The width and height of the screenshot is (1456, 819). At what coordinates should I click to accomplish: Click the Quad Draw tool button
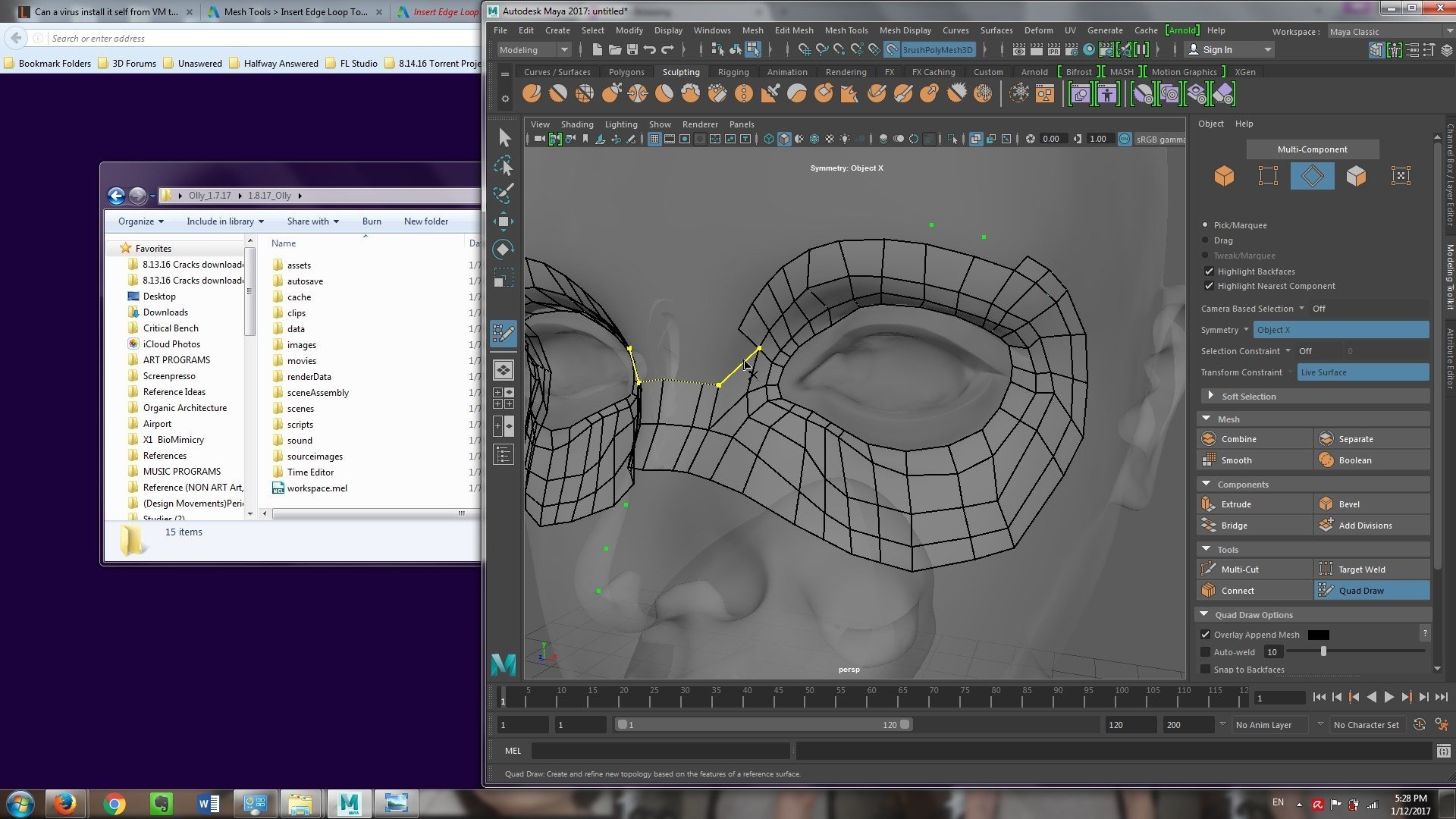tap(1371, 591)
